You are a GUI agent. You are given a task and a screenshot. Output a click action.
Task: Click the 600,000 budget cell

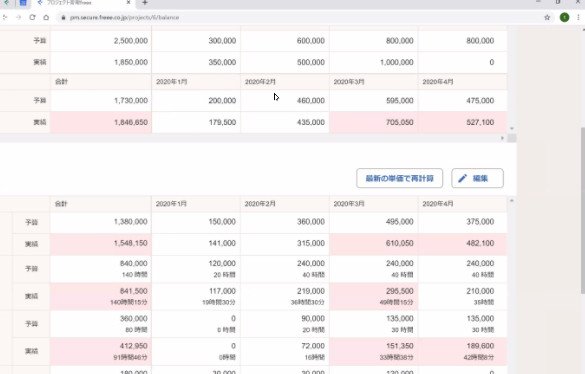[x=285, y=41]
